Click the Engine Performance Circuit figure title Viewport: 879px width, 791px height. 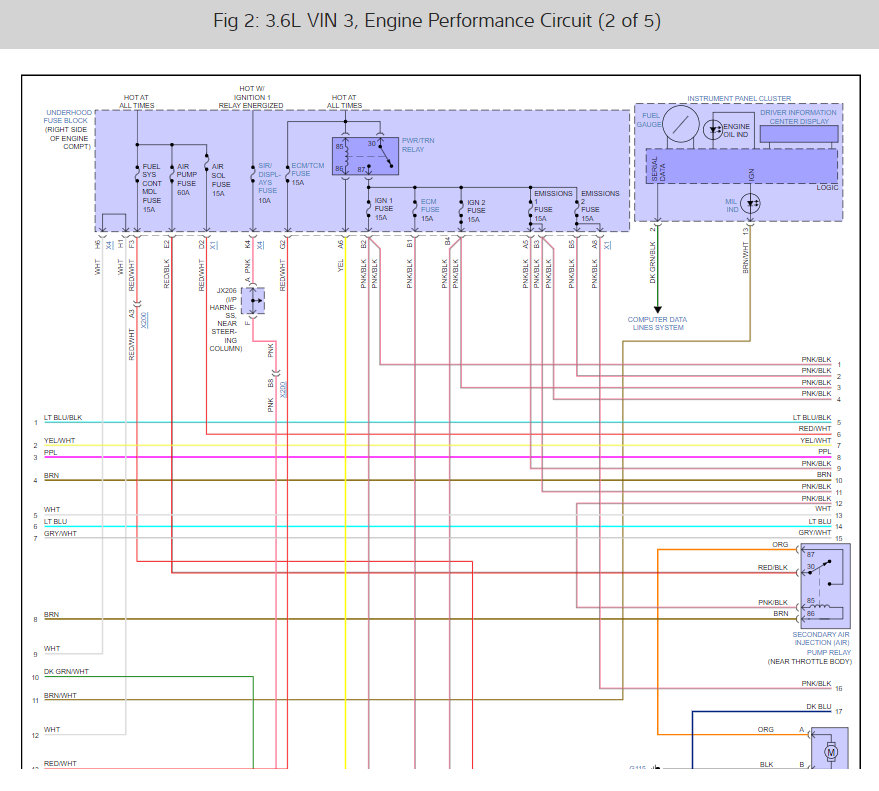coord(438,21)
